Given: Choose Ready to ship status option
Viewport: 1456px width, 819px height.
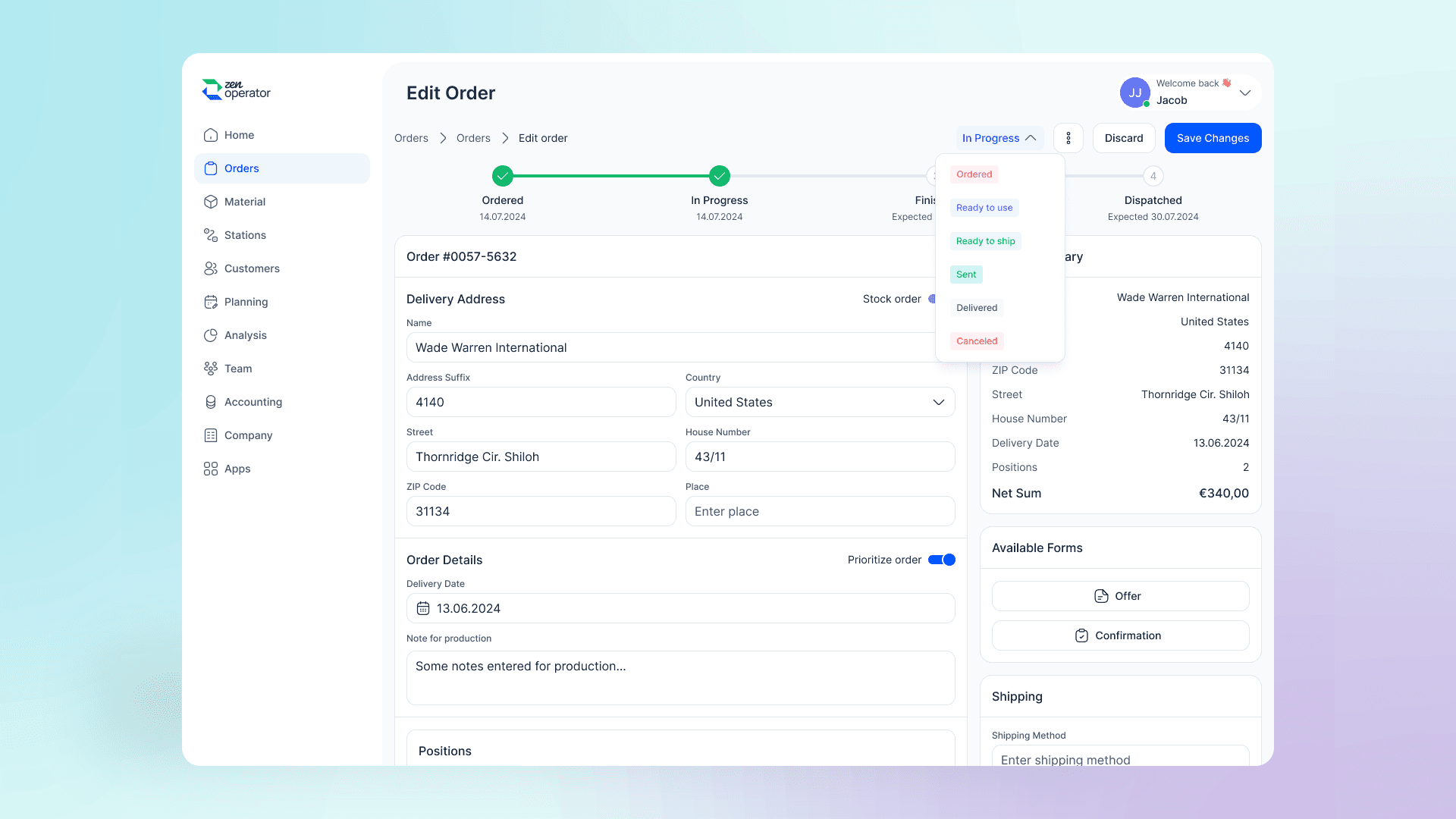Looking at the screenshot, I should [985, 241].
